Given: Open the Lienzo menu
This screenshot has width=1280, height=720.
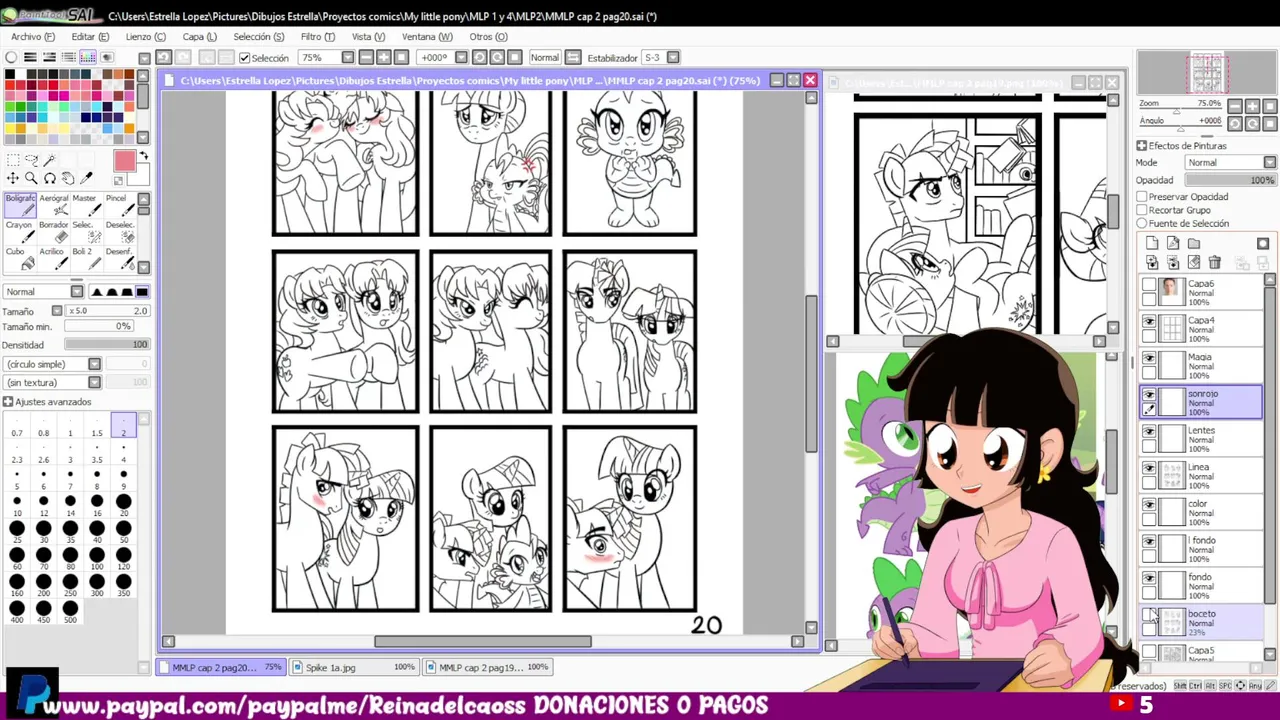Looking at the screenshot, I should (x=145, y=37).
